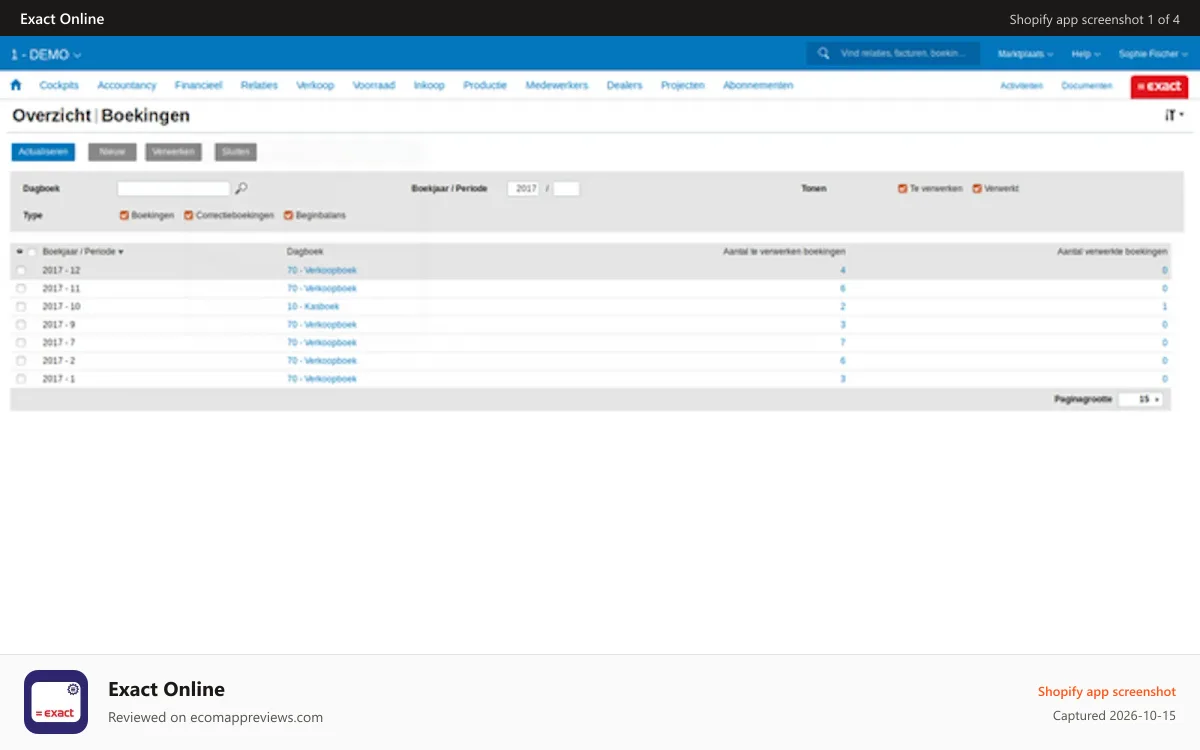Open the Accountancy menu
This screenshot has height=750, width=1200.
pyautogui.click(x=127, y=86)
